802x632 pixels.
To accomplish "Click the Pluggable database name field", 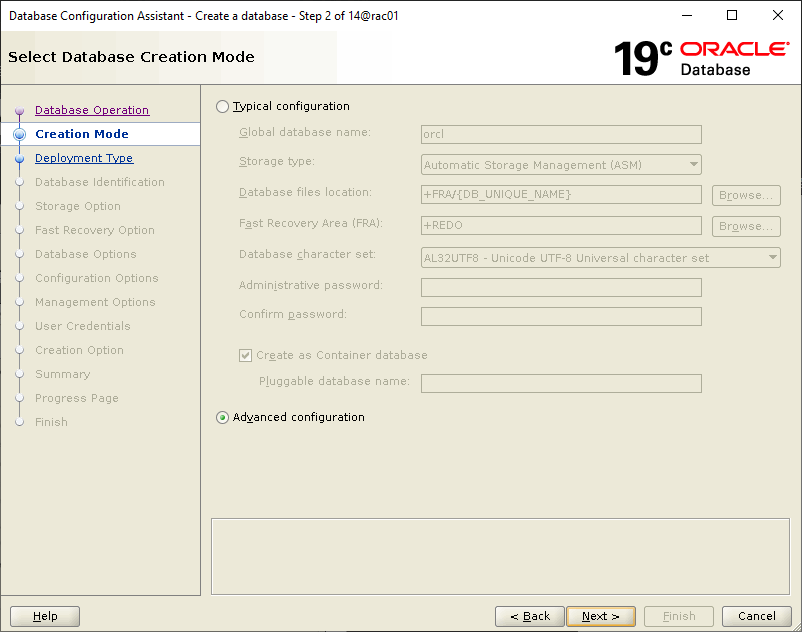I will click(x=561, y=383).
